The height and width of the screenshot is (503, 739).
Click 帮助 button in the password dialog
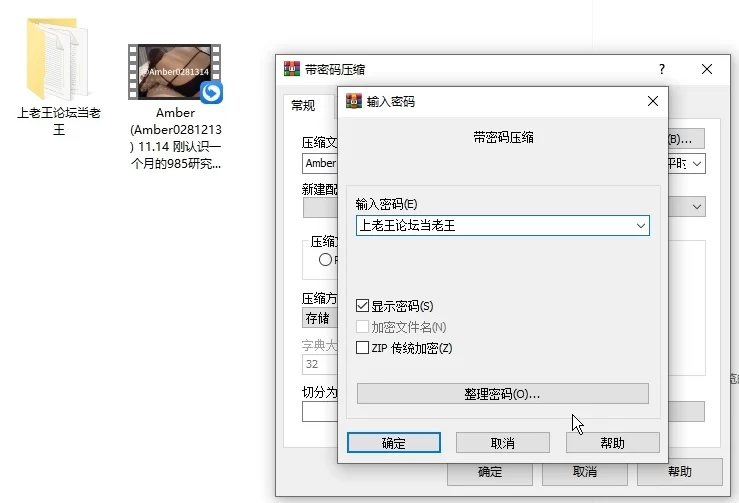[x=612, y=443]
